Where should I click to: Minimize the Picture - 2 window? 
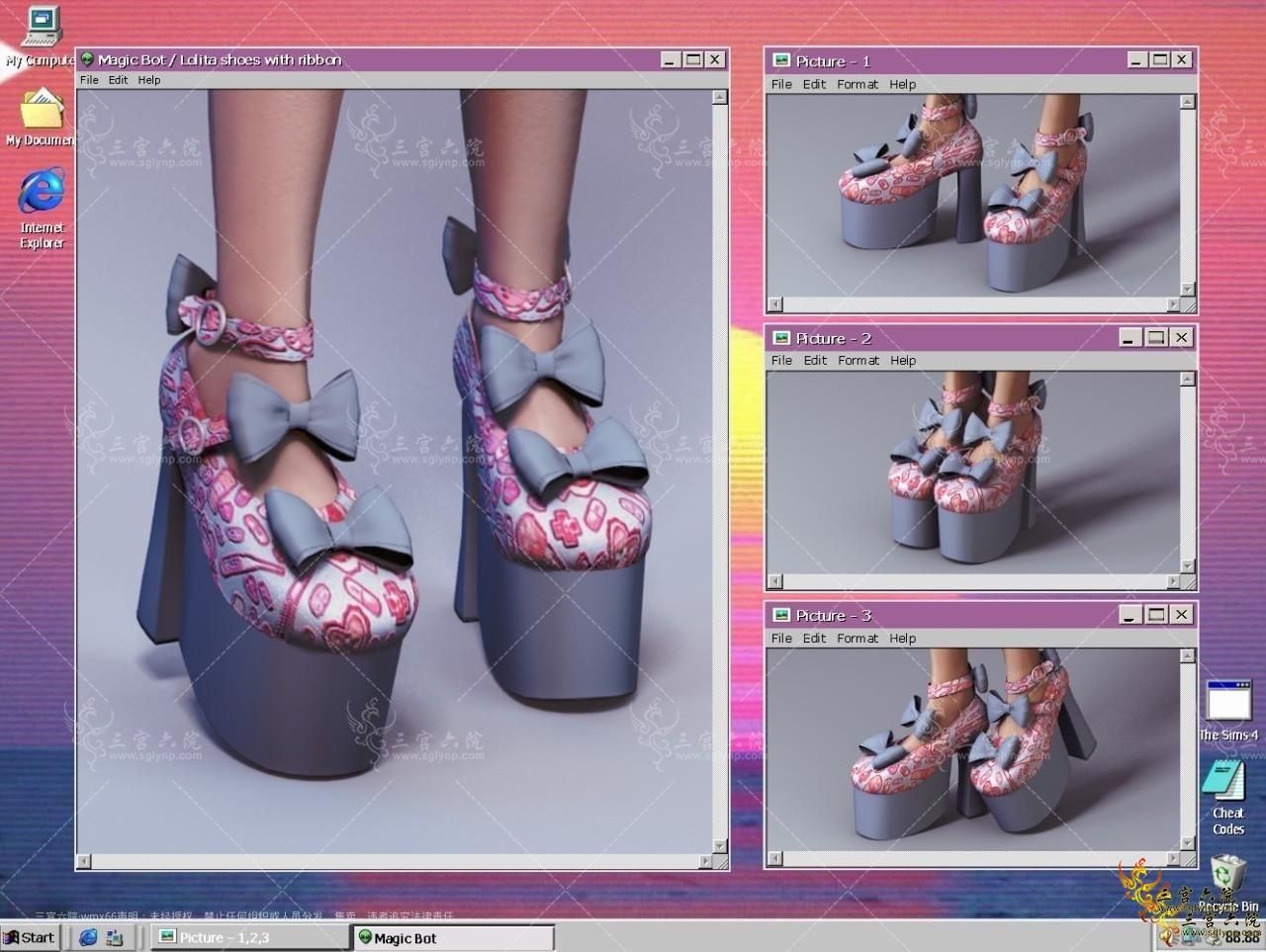1130,337
